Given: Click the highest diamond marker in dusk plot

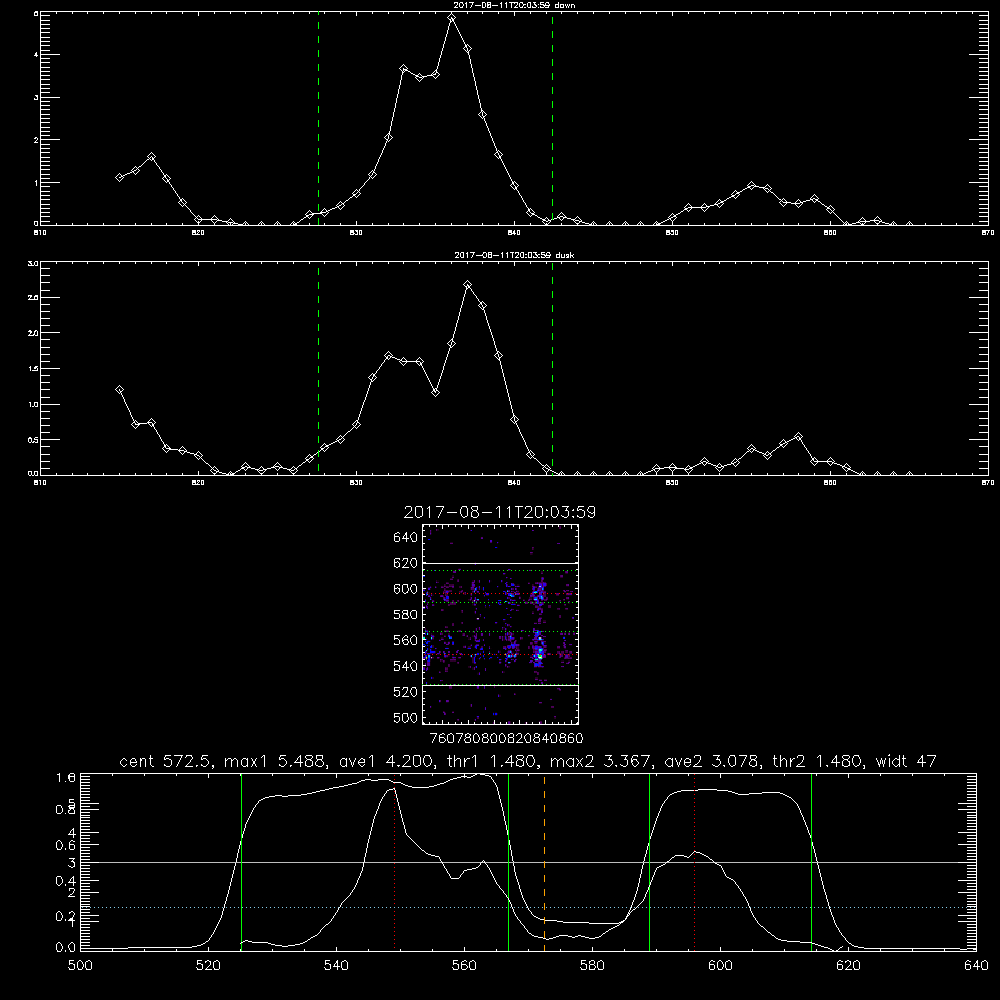Looking at the screenshot, I should (467, 284).
